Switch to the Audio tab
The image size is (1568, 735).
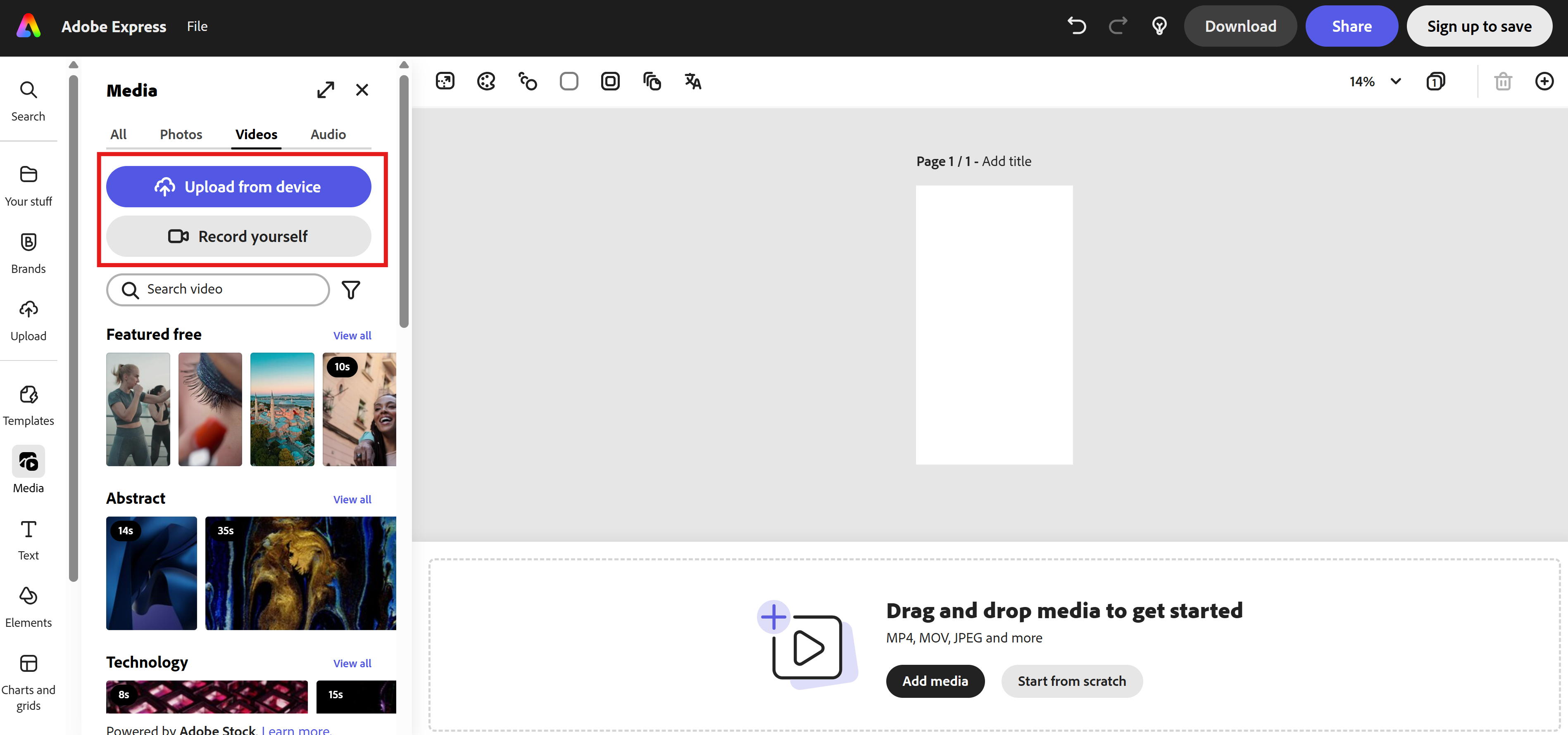pyautogui.click(x=328, y=135)
